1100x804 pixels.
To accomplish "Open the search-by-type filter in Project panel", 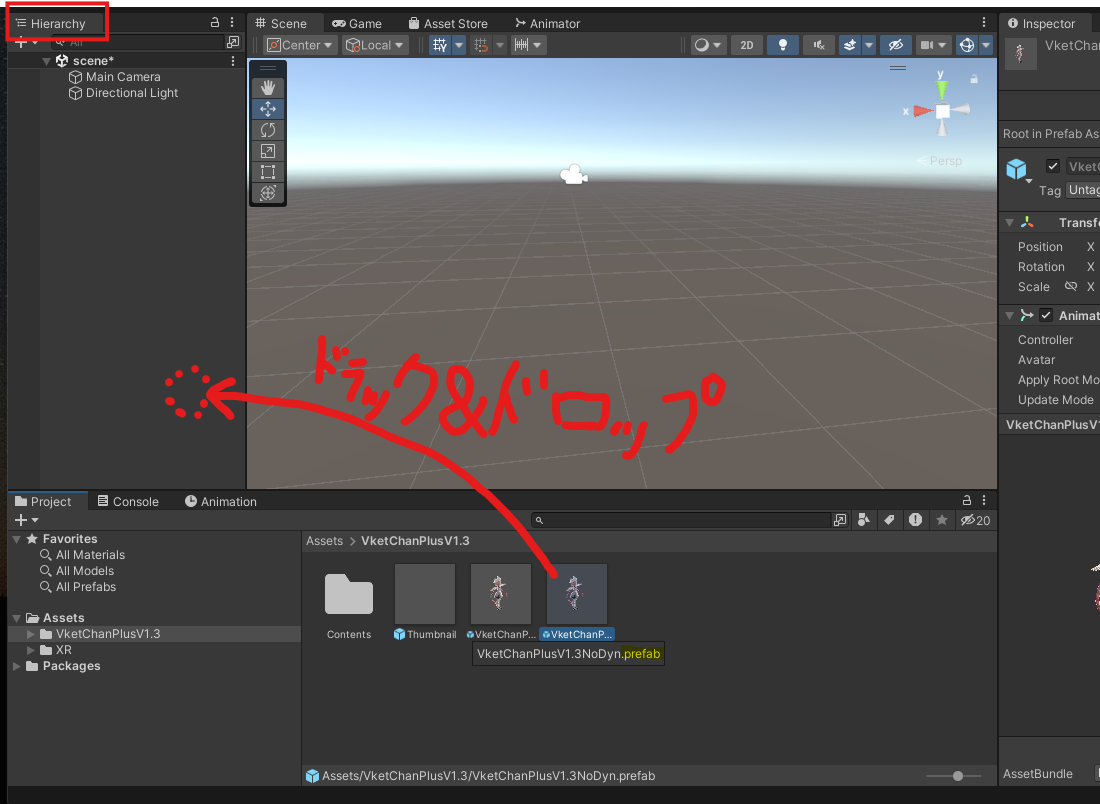I will click(863, 521).
